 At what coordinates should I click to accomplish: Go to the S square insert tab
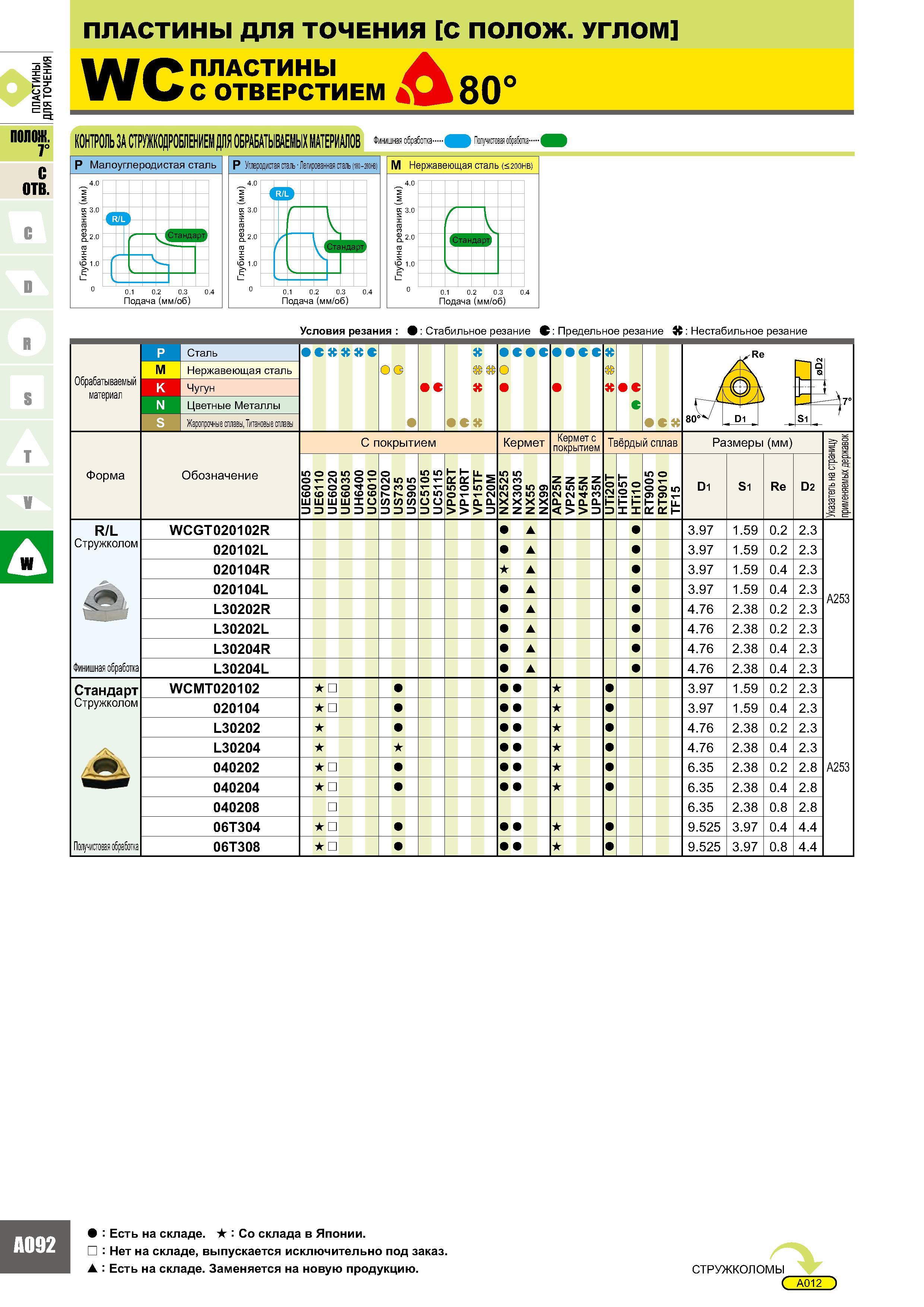pyautogui.click(x=27, y=393)
